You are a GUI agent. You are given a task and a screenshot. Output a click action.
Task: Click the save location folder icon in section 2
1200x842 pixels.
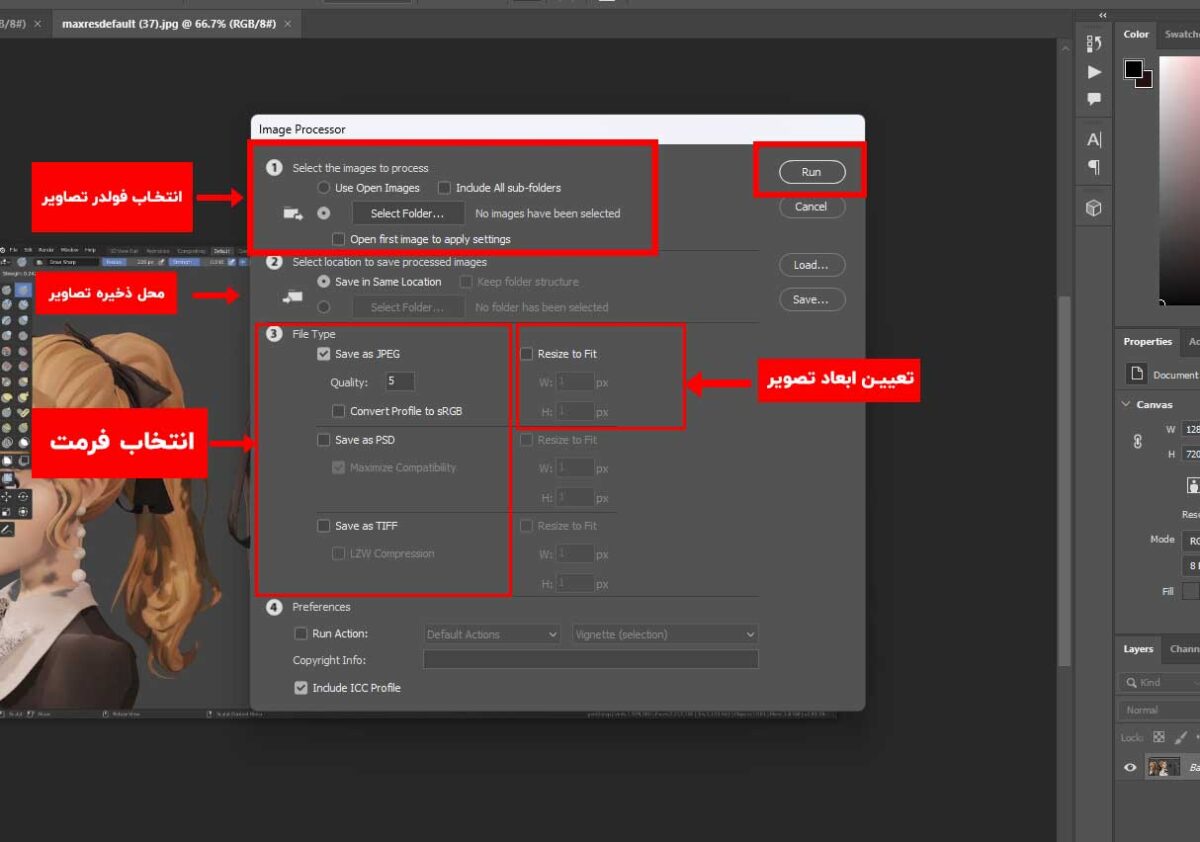click(x=293, y=296)
